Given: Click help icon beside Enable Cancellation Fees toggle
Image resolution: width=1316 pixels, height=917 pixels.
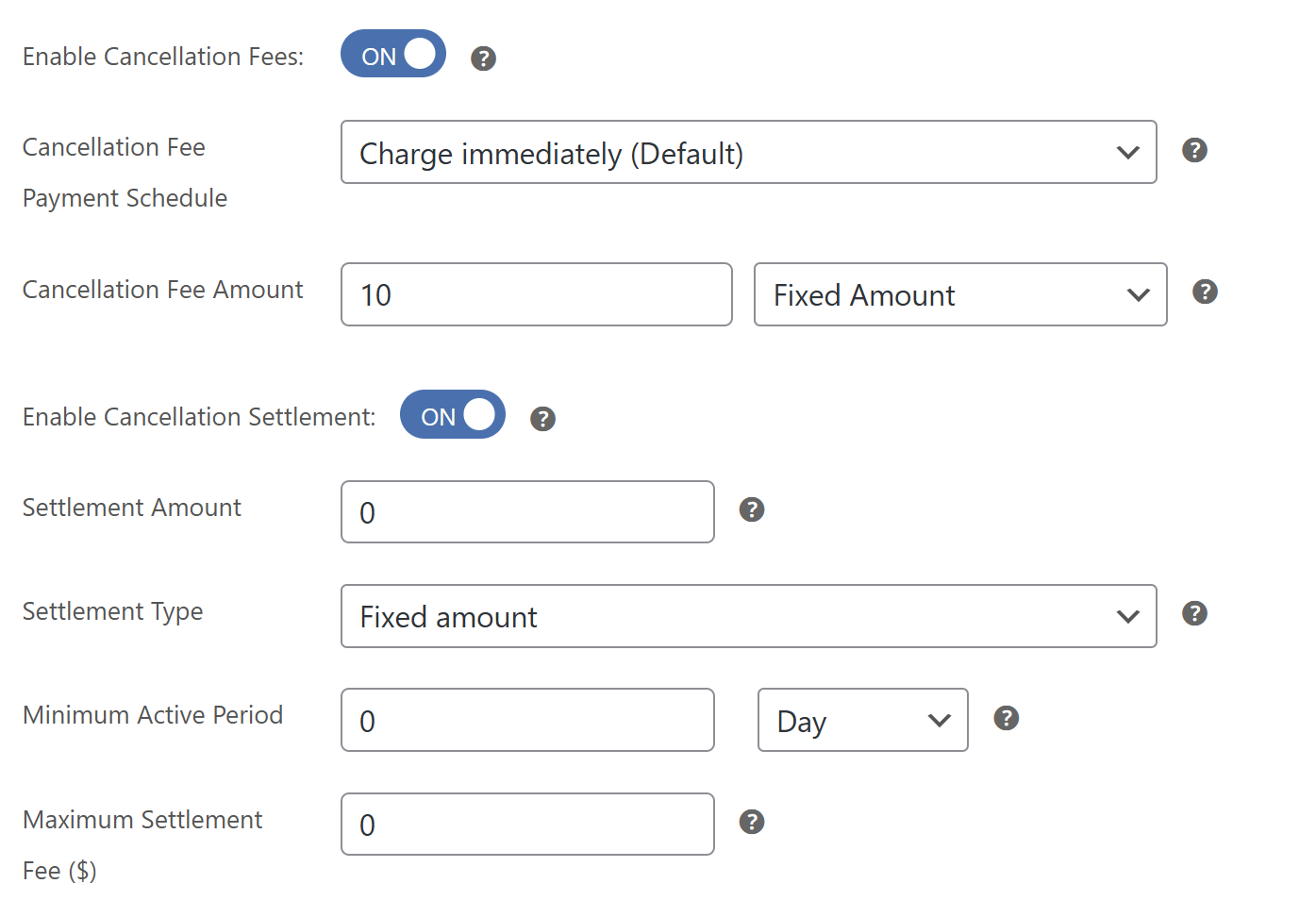Looking at the screenshot, I should (x=483, y=58).
